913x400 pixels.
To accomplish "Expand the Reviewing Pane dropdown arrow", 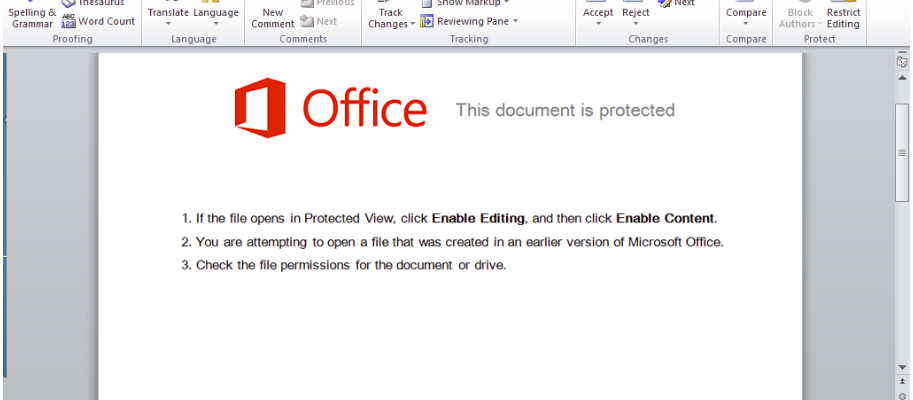I will coord(515,22).
